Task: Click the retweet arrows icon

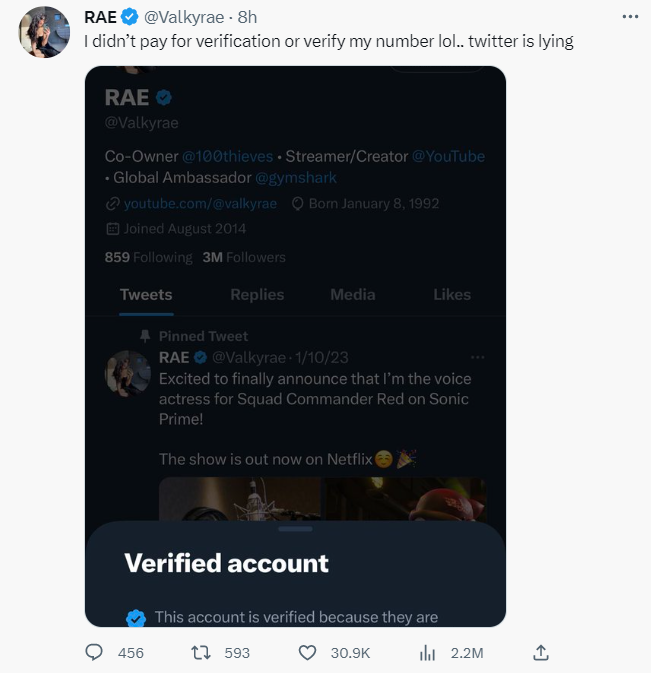Action: click(x=200, y=652)
